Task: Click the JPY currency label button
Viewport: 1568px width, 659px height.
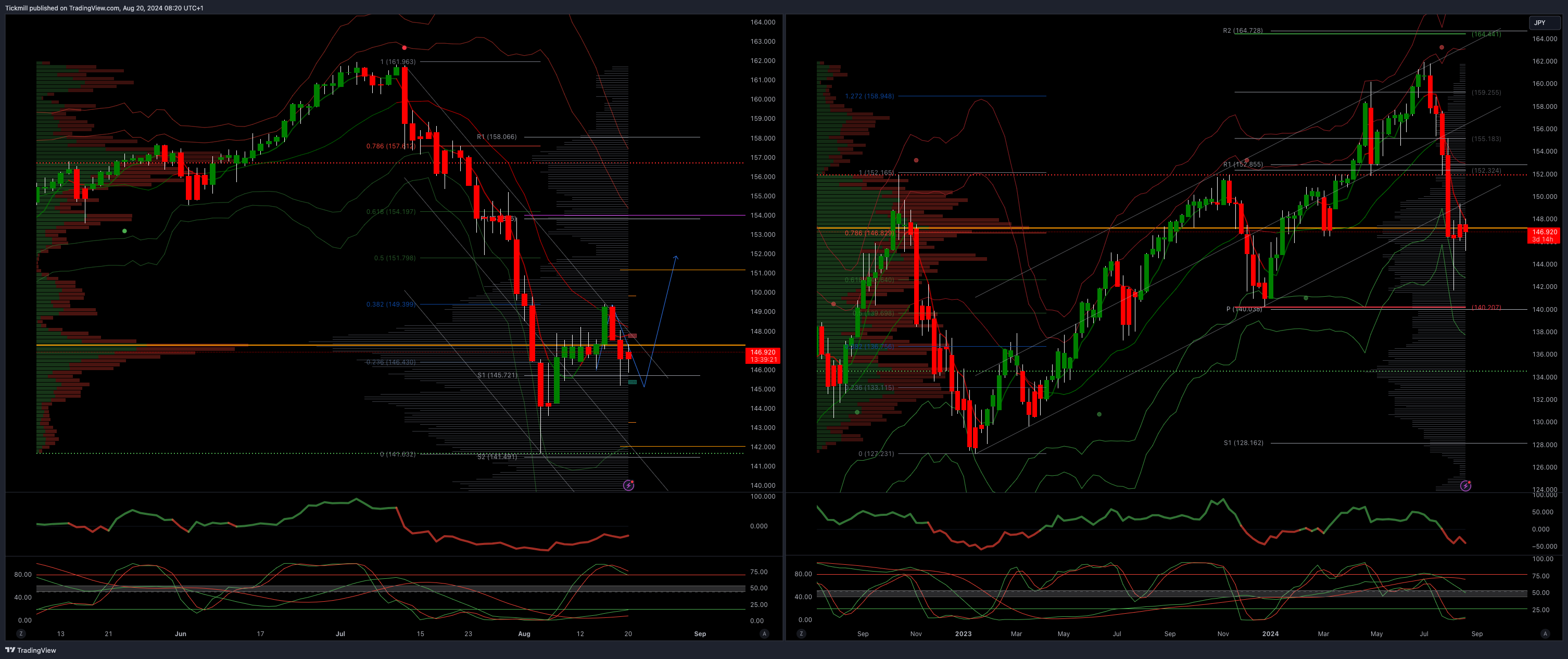Action: point(1544,22)
